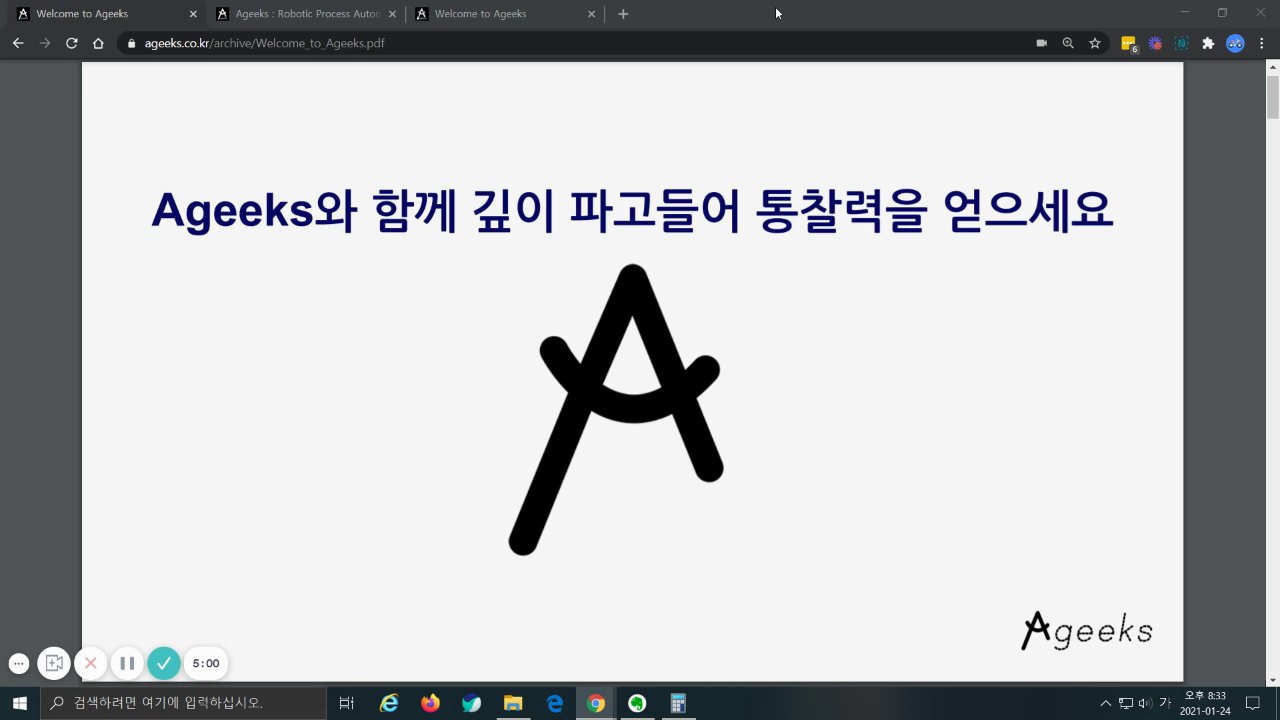Switch to 'Ageeks : Robotic Process' tab
The image size is (1280, 720).
pyautogui.click(x=308, y=14)
